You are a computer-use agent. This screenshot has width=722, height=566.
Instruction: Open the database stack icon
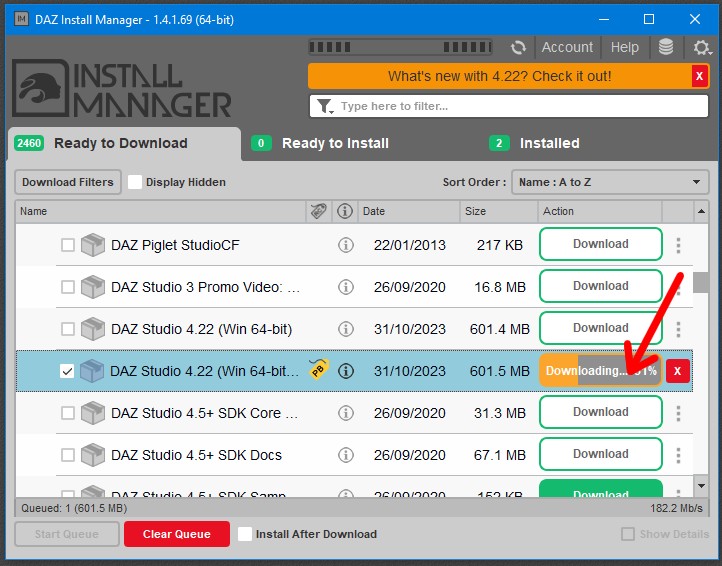click(666, 47)
